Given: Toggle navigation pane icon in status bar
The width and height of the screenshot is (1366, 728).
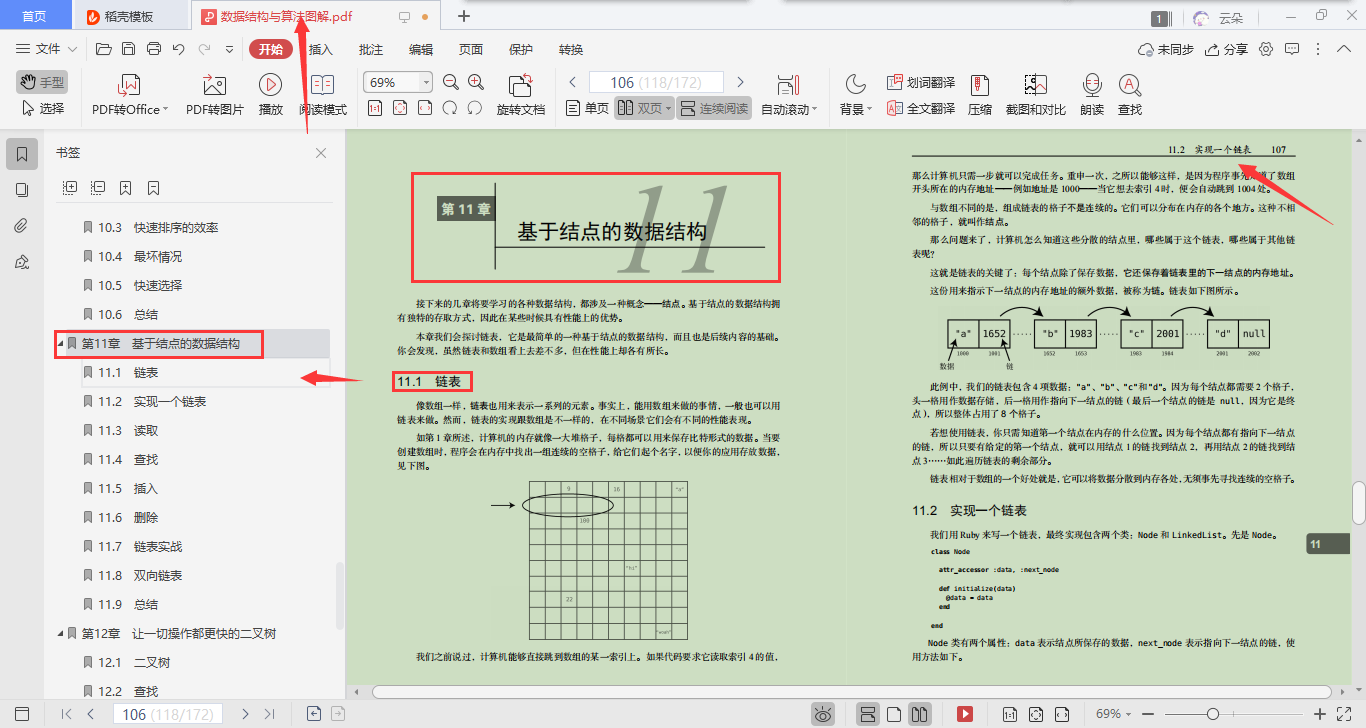Looking at the screenshot, I should [x=22, y=714].
